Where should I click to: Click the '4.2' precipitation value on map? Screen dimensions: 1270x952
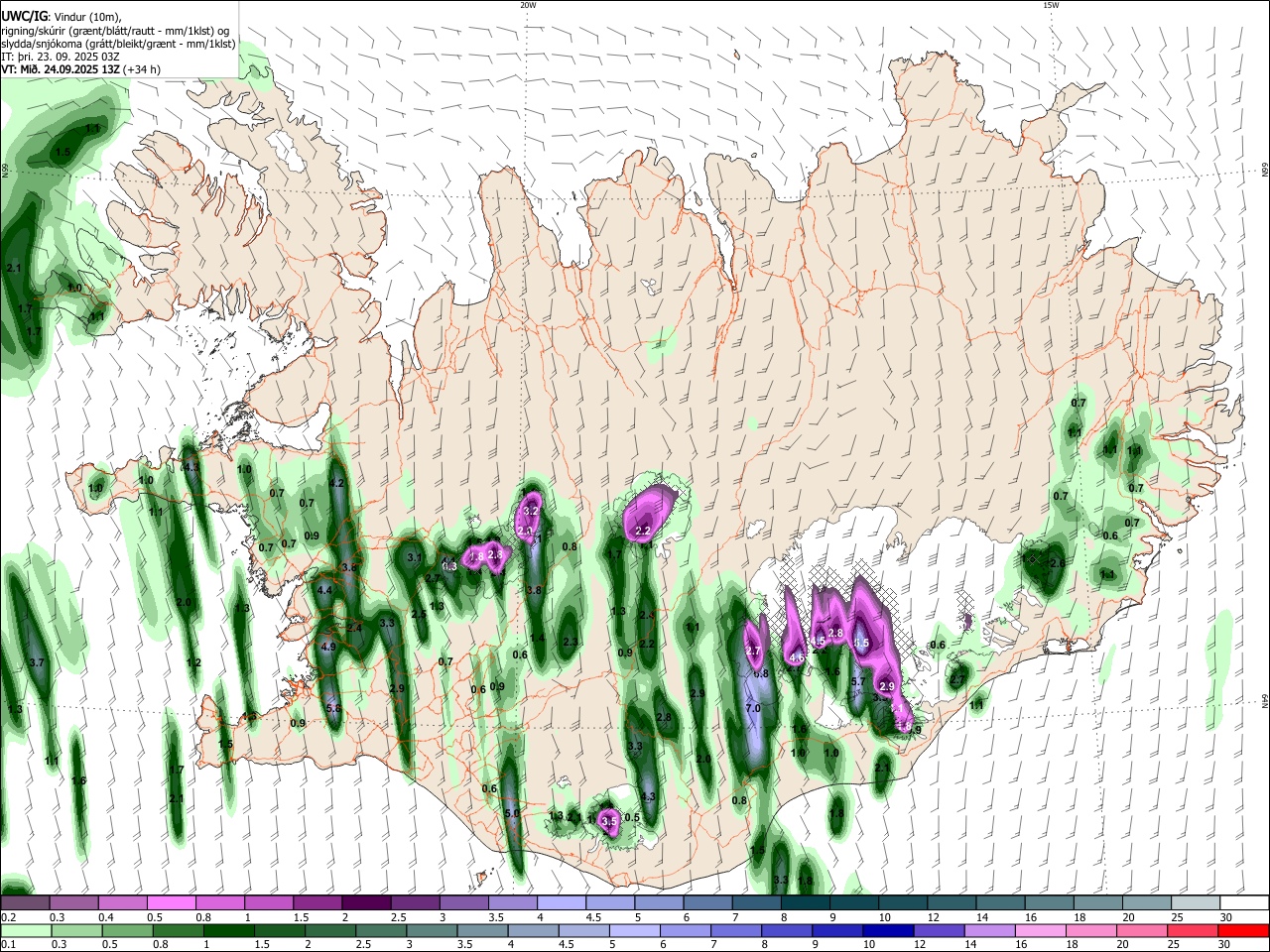335,483
